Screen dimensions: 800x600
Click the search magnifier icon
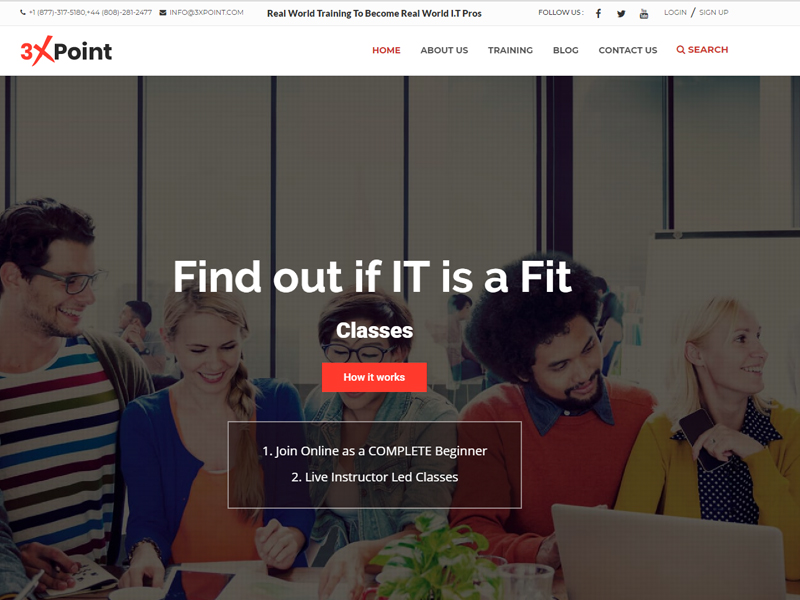tap(681, 49)
